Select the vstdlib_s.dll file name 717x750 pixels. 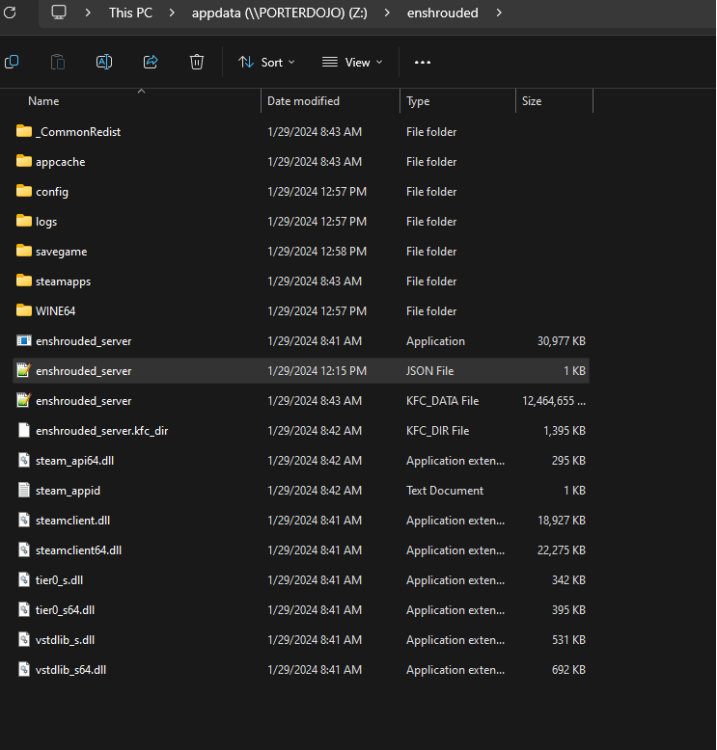point(65,640)
